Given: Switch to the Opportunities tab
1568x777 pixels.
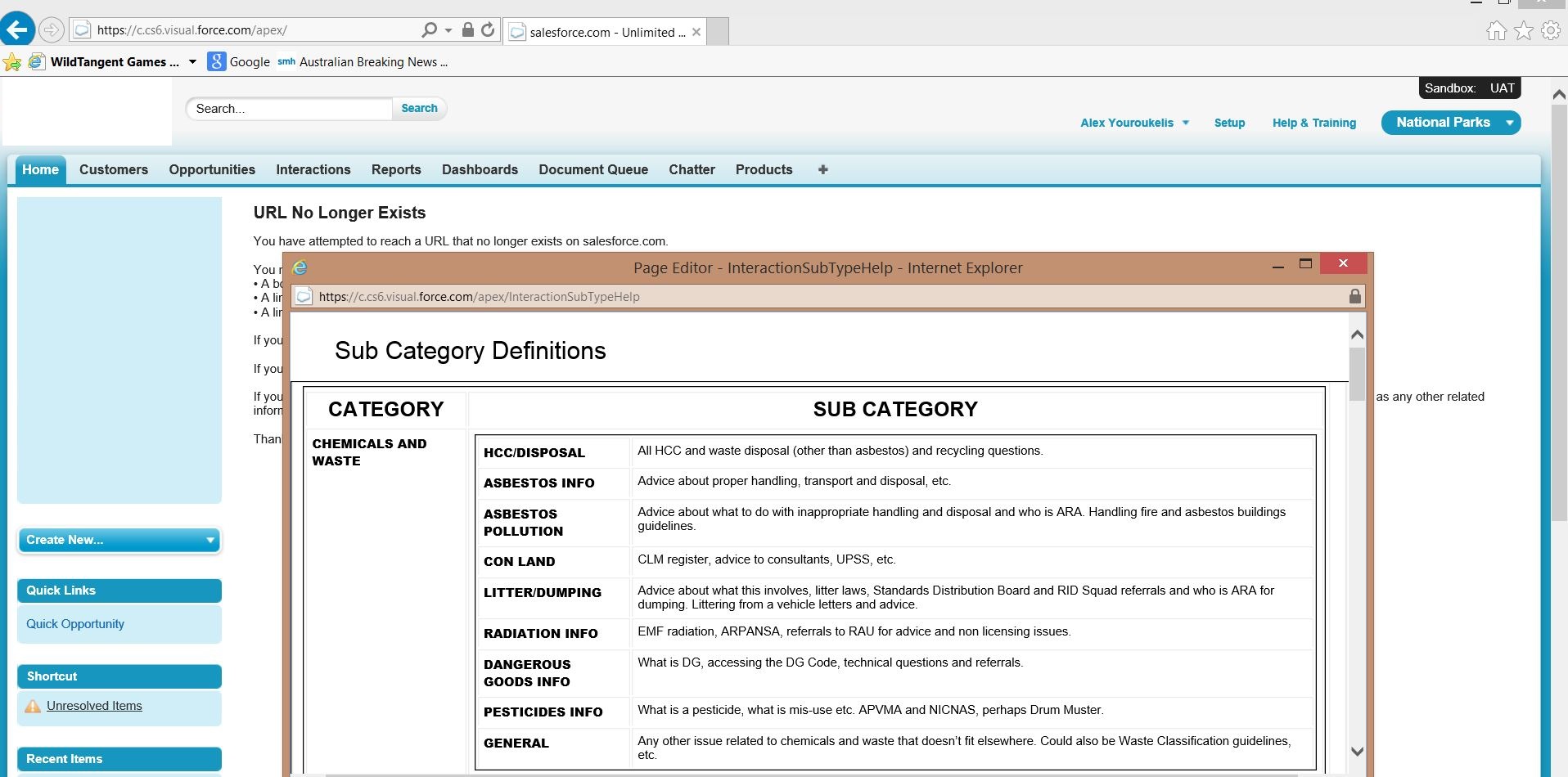Looking at the screenshot, I should click(212, 170).
